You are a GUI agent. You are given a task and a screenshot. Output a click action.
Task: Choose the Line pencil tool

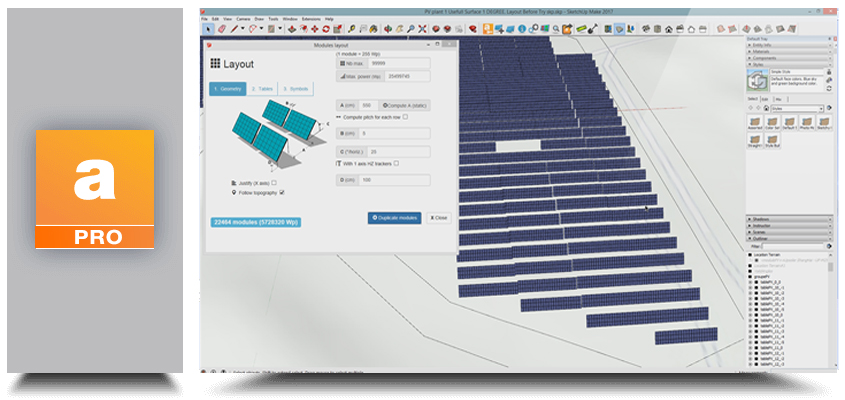(234, 29)
